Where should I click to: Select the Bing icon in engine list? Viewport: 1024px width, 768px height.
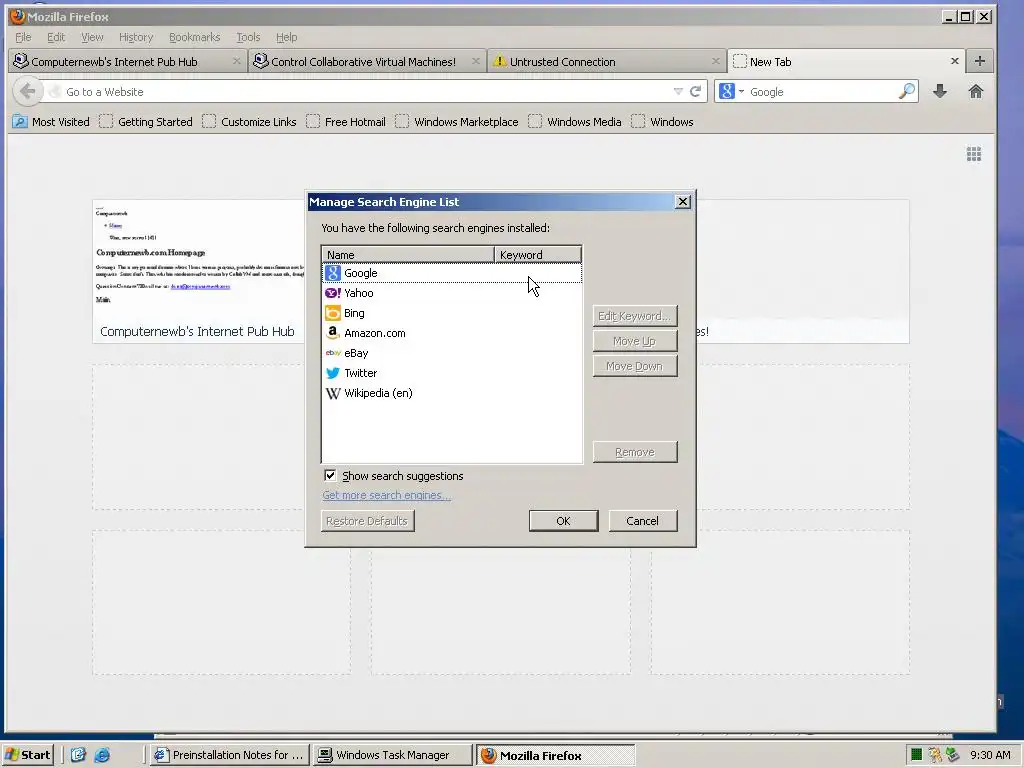pos(332,313)
